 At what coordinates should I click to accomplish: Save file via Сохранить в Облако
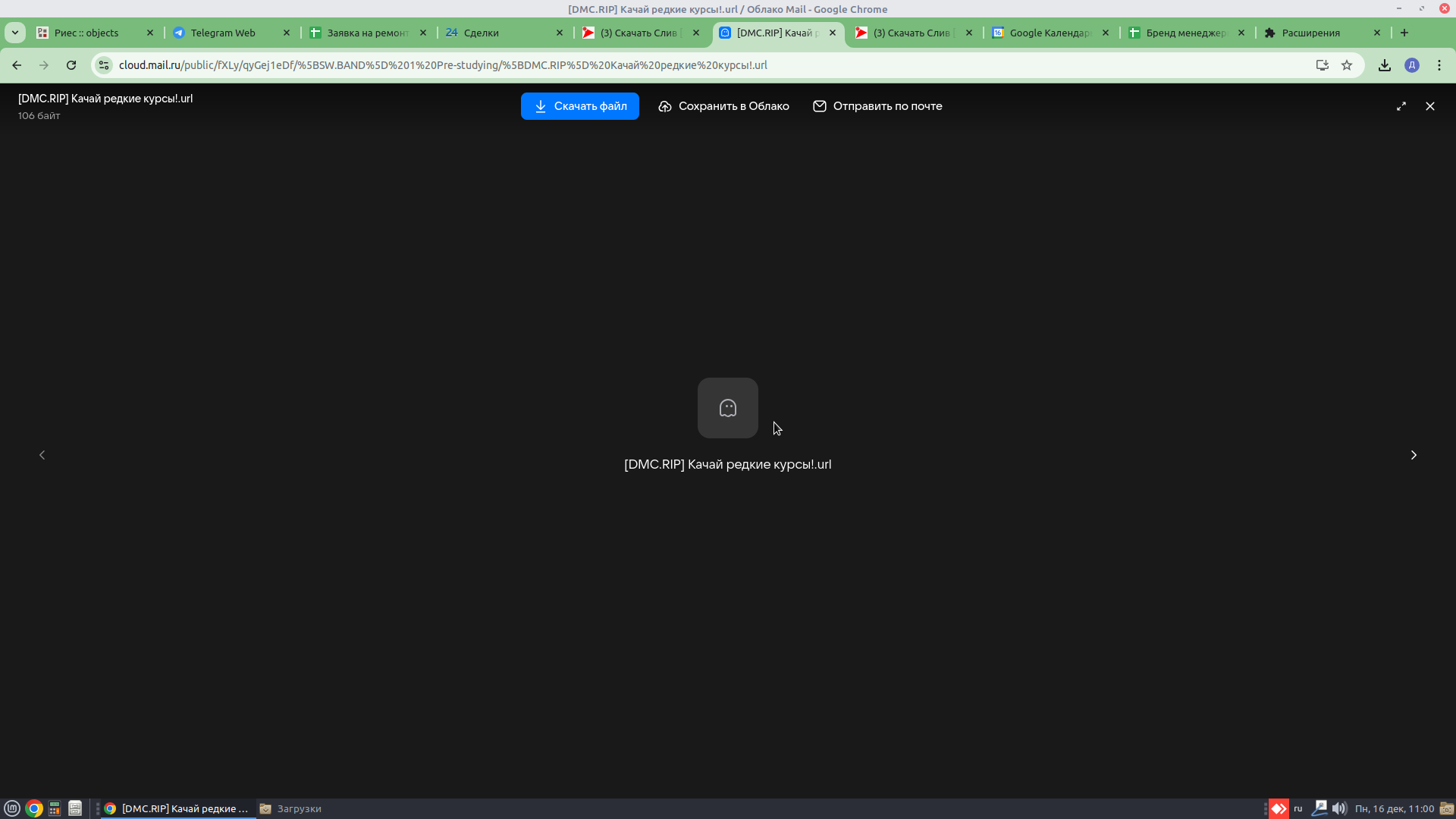[x=723, y=106]
